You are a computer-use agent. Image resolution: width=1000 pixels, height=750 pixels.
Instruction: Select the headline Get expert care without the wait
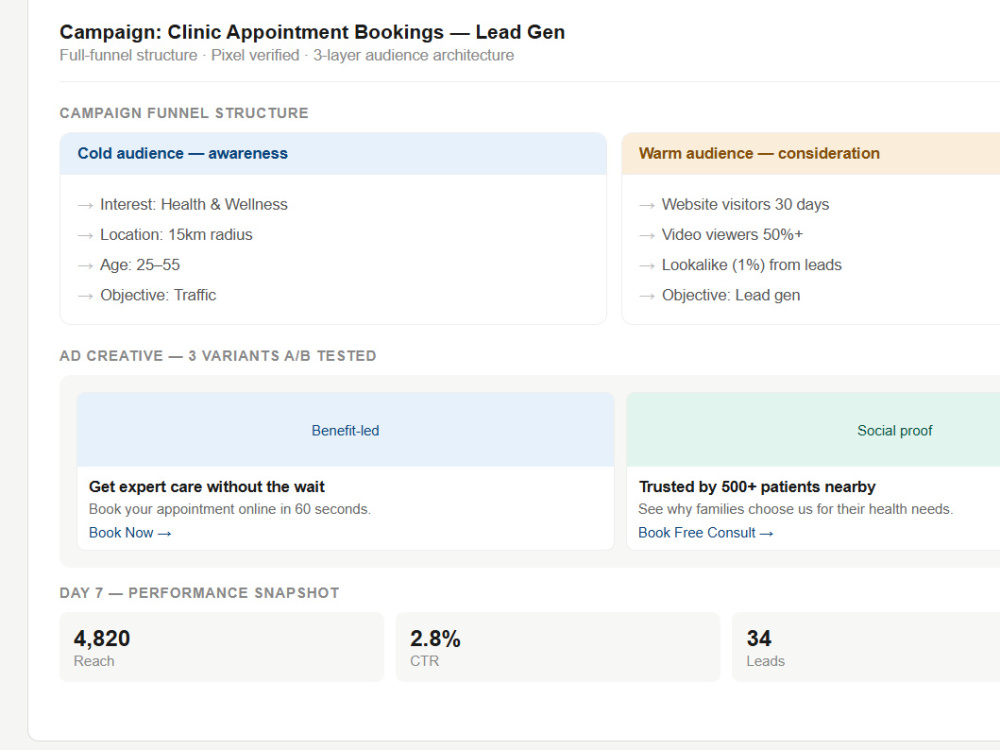pos(207,487)
